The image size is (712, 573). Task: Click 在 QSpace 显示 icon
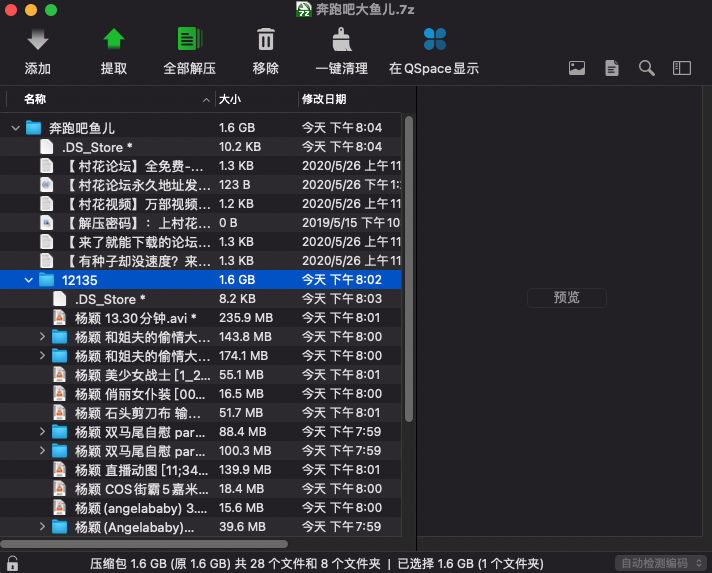[434, 41]
